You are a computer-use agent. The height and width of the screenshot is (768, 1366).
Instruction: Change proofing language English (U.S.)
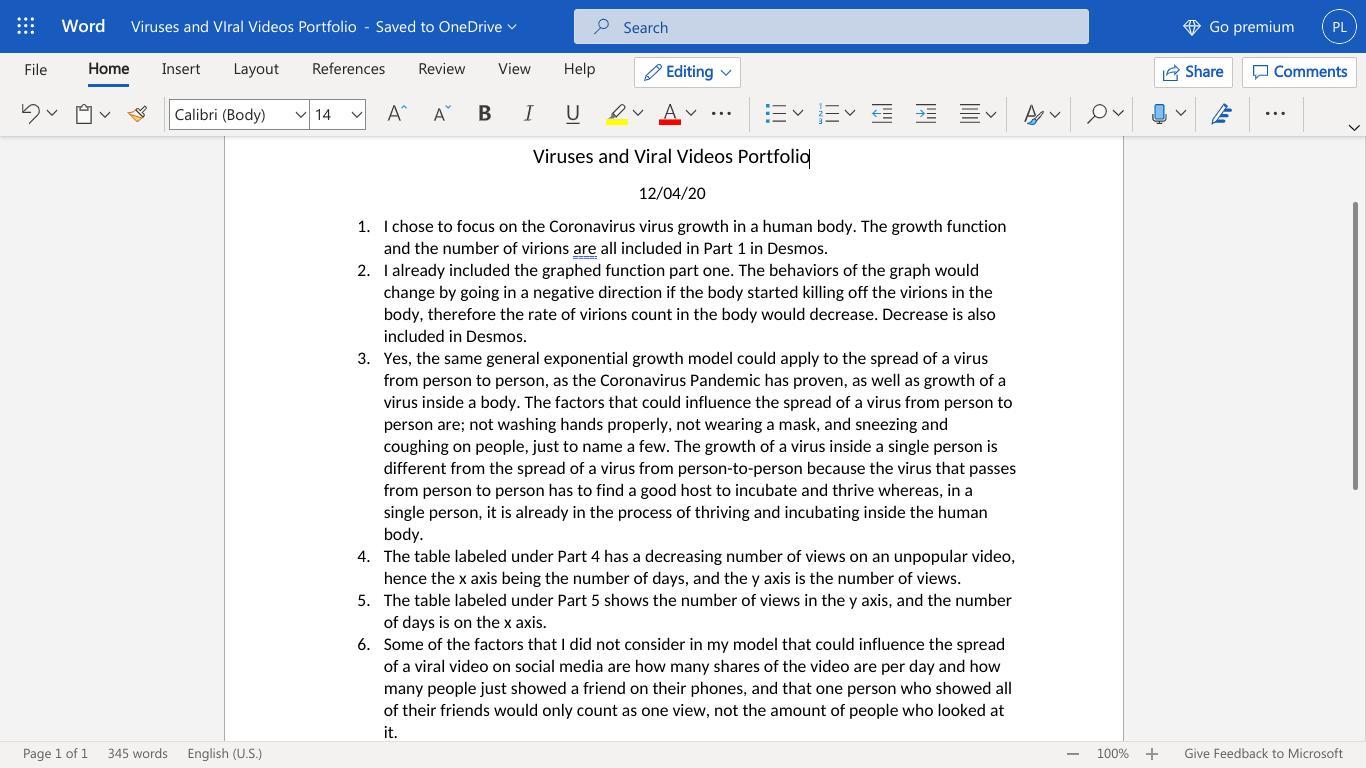pos(224,754)
